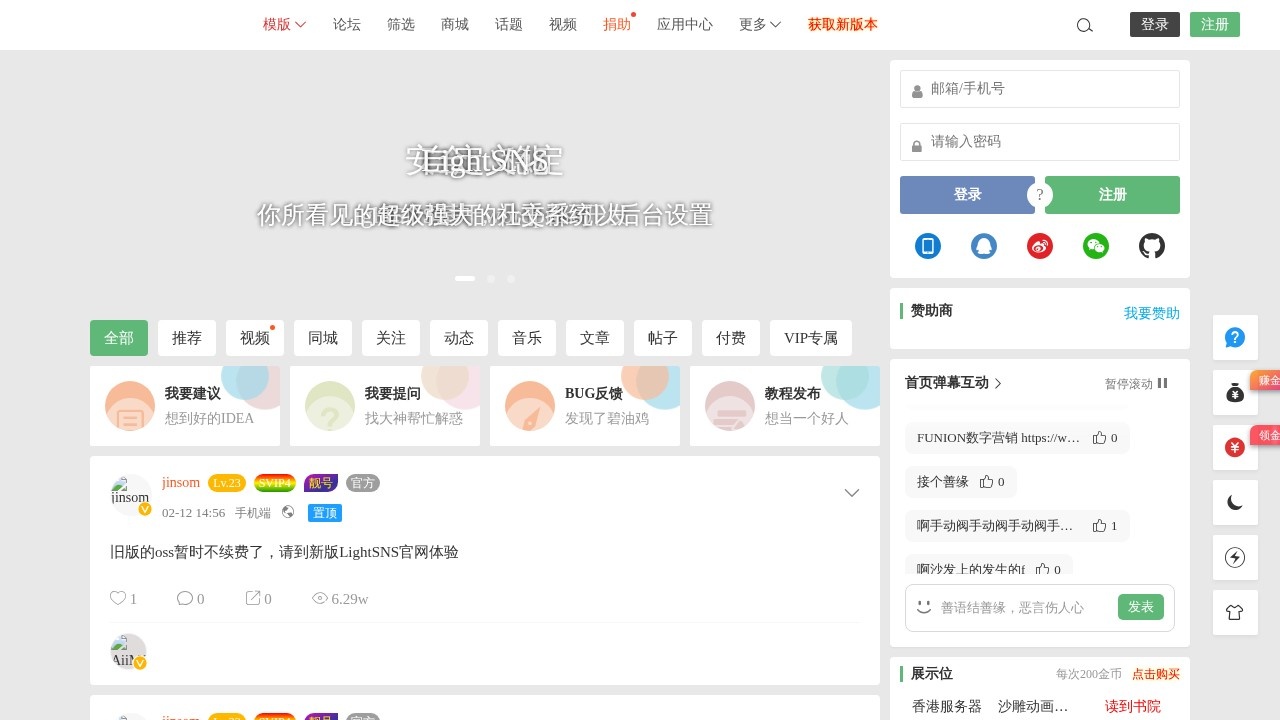This screenshot has width=1280, height=720.
Task: Open the 论坛 navigation menu item
Action: 347,25
